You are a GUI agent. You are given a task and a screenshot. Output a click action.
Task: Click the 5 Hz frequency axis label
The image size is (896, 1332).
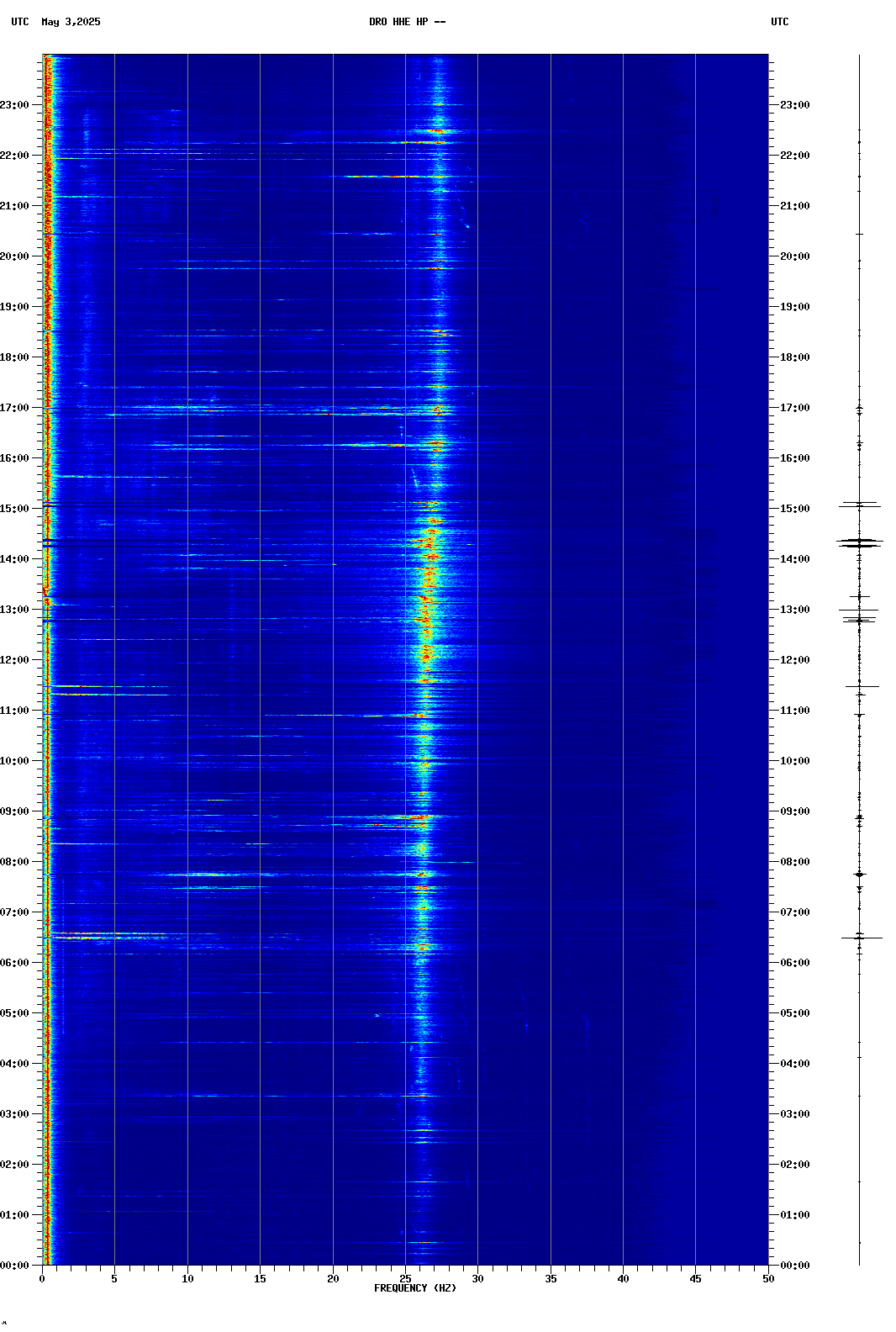tap(114, 1279)
